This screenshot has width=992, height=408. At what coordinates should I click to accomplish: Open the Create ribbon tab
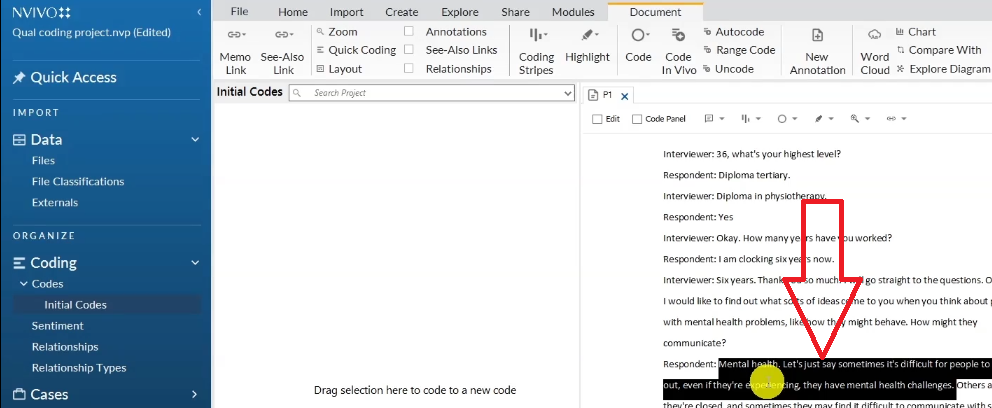[x=401, y=12]
